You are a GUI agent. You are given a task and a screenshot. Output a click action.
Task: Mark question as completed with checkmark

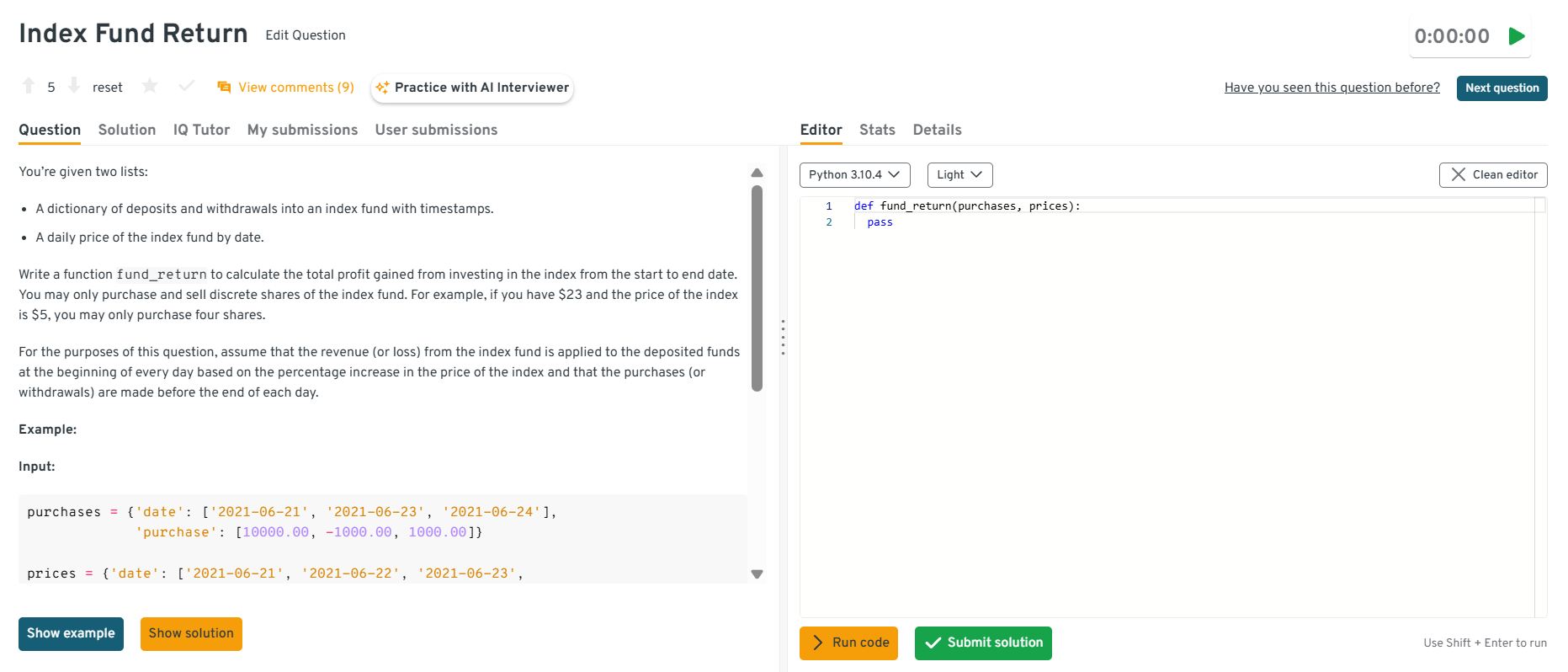coord(187,86)
